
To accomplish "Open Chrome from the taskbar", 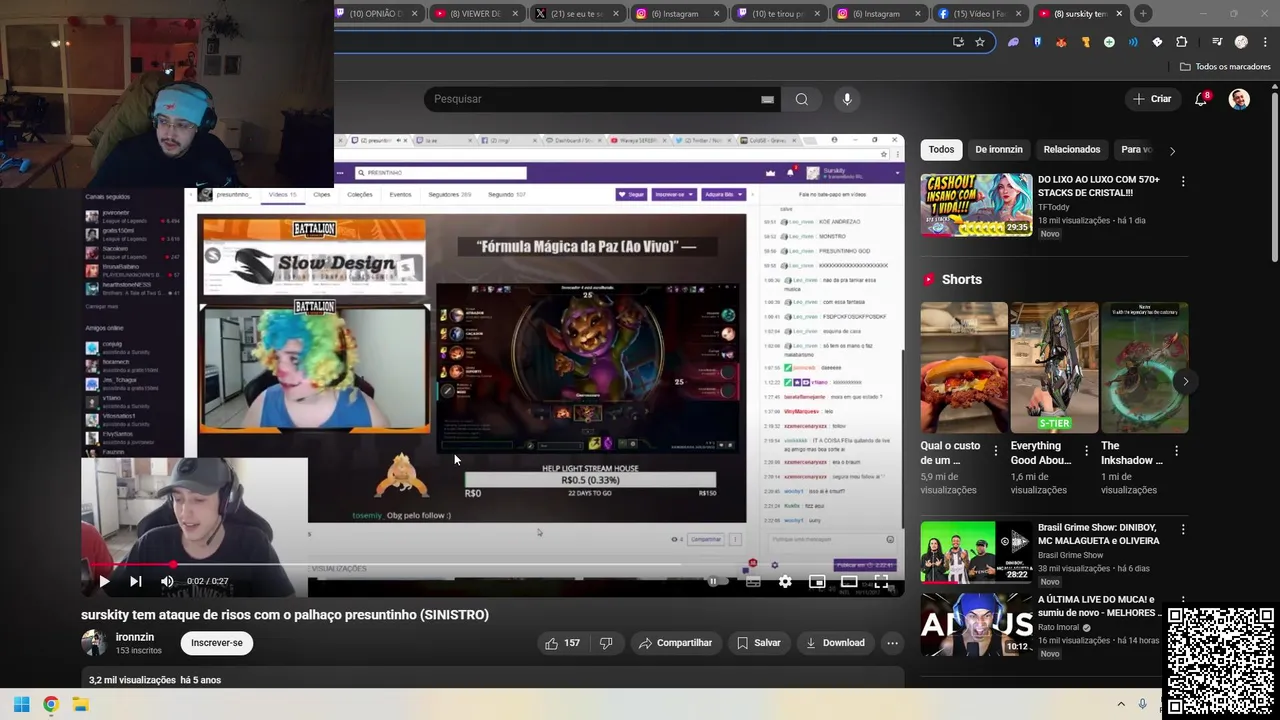I will click(x=50, y=704).
